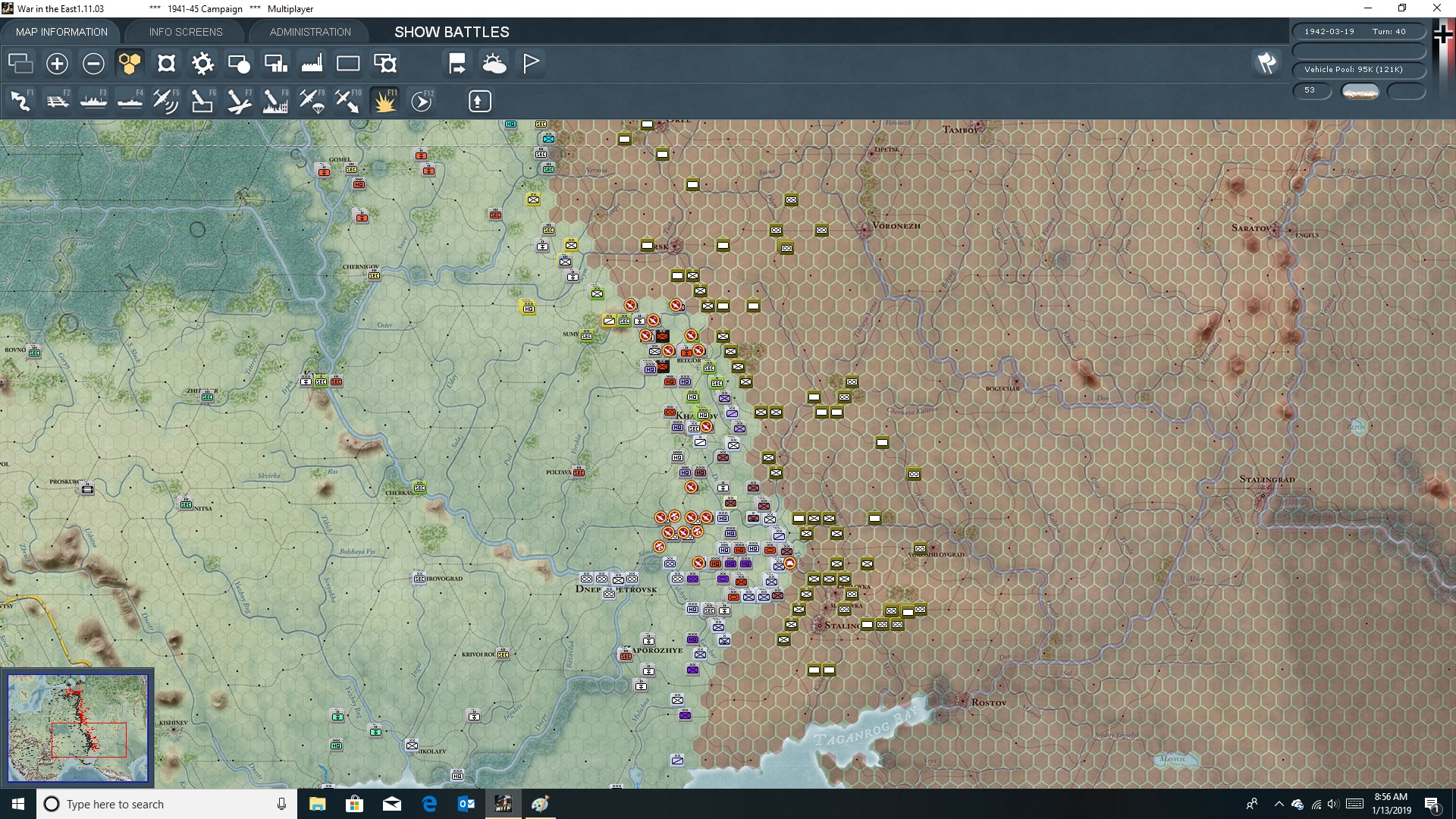Image resolution: width=1456 pixels, height=819 pixels.
Task: Toggle the F11 show battles explosion icon
Action: [384, 101]
